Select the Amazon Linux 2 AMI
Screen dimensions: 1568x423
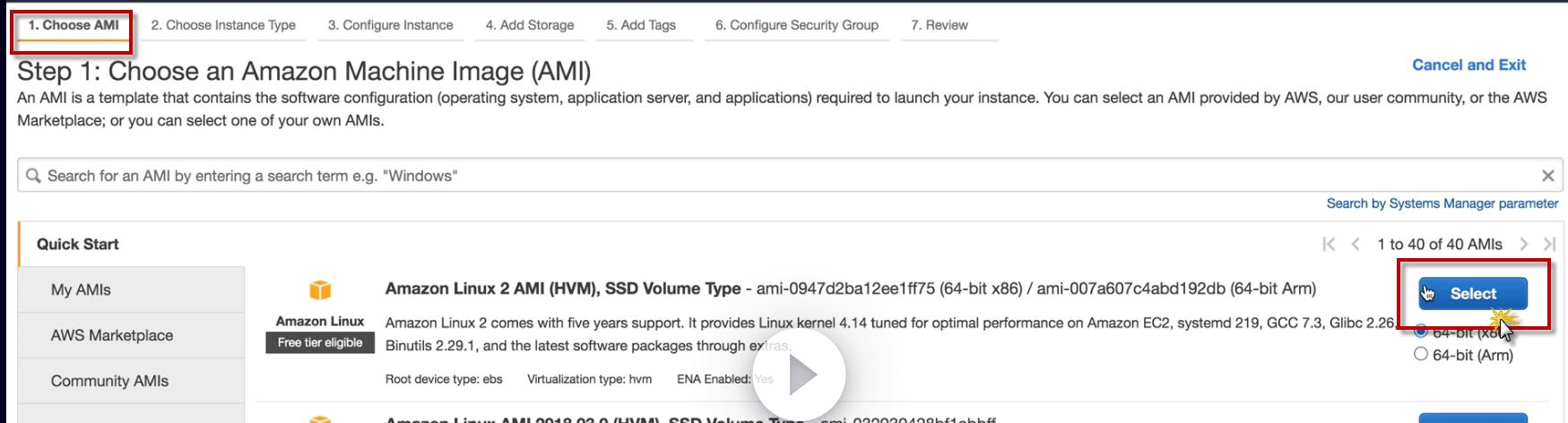[x=1472, y=294]
